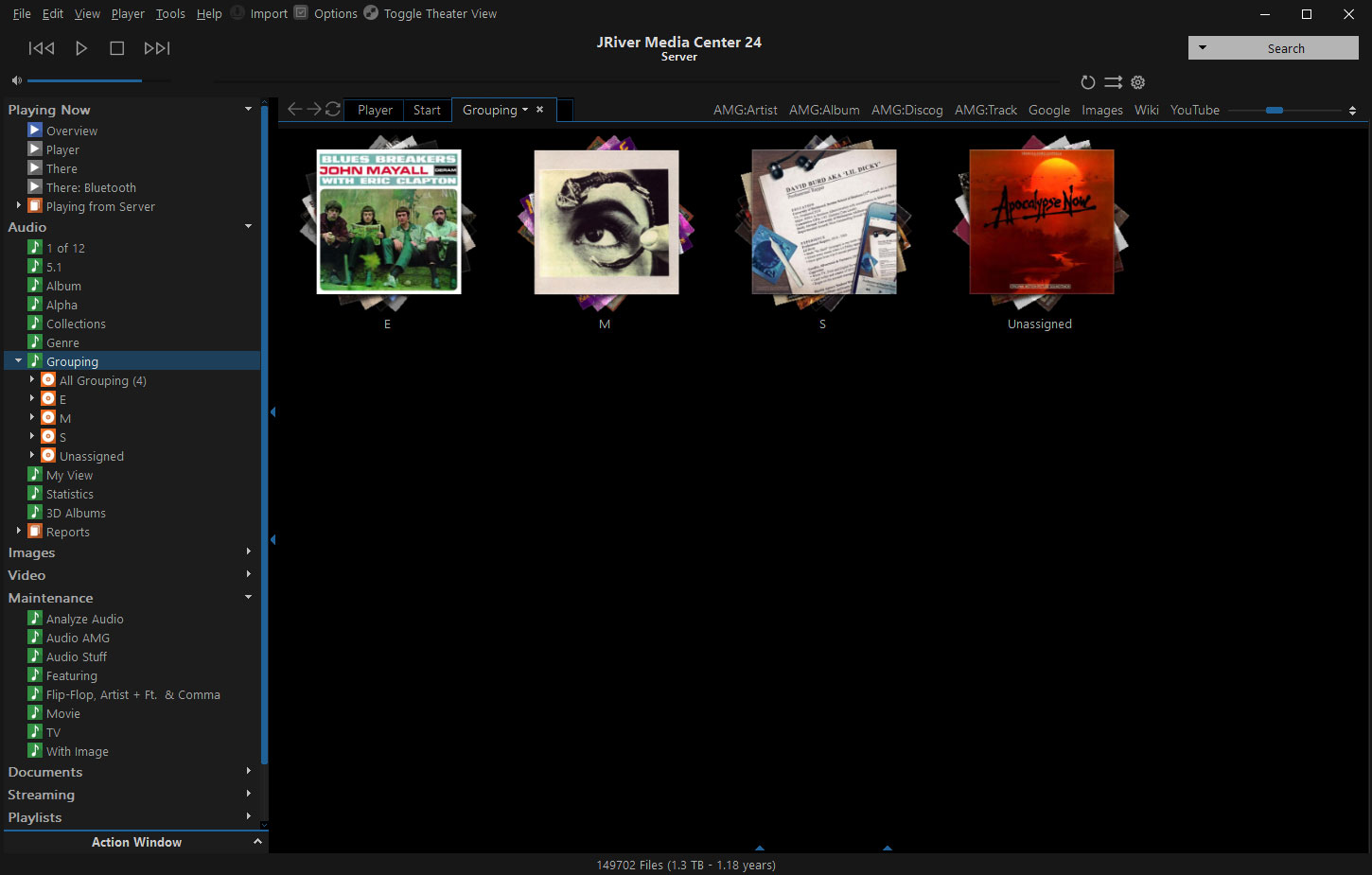The width and height of the screenshot is (1372, 875).
Task: Open the Tools menu
Action: click(170, 13)
